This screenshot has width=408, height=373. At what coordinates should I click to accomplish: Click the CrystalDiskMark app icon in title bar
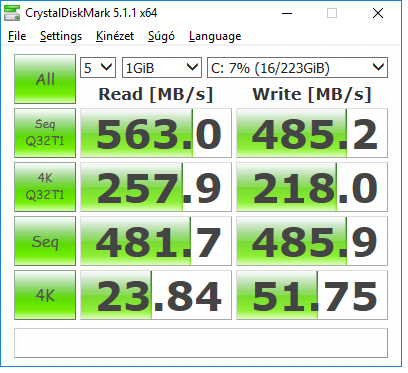click(x=12, y=13)
